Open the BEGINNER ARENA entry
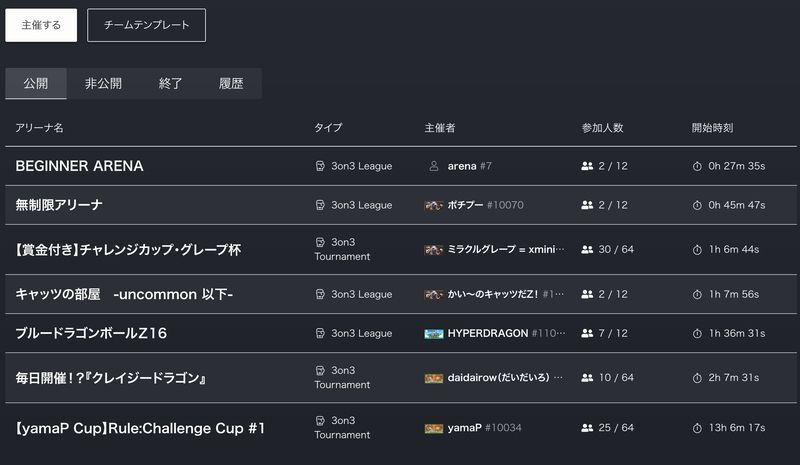Viewport: 800px width, 465px height. click(x=80, y=166)
